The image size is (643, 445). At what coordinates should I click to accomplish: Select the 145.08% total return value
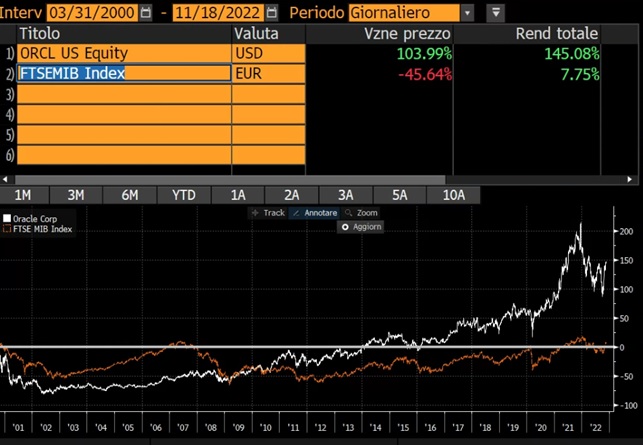pyautogui.click(x=572, y=54)
